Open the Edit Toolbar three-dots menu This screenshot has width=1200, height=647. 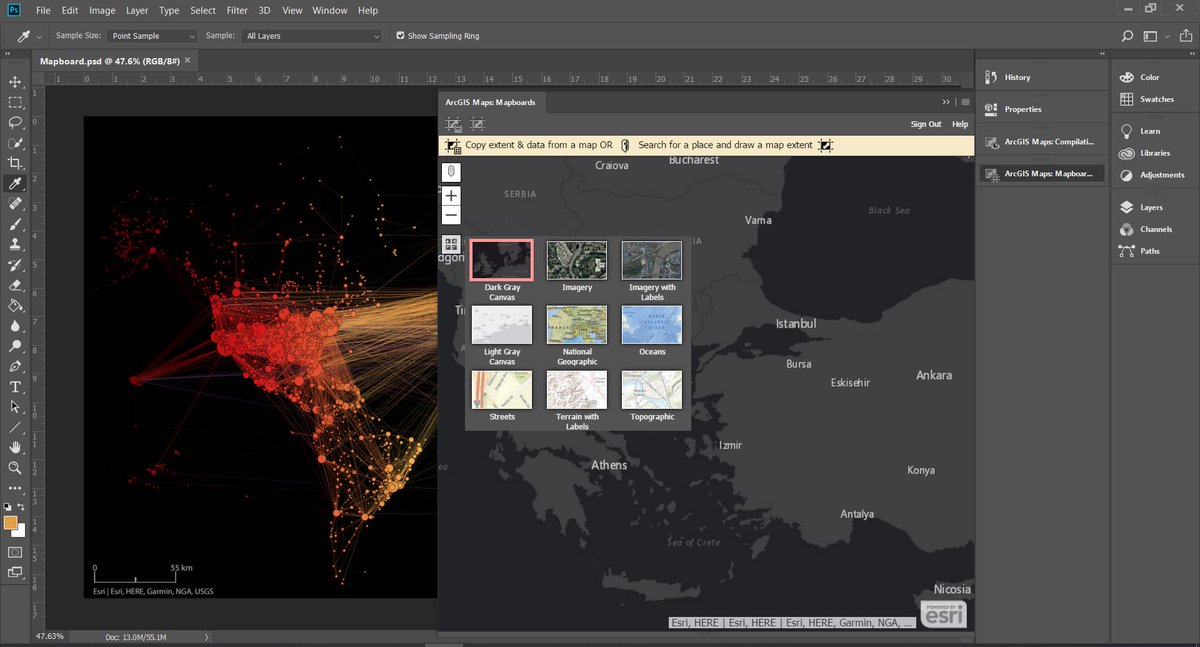[x=15, y=488]
